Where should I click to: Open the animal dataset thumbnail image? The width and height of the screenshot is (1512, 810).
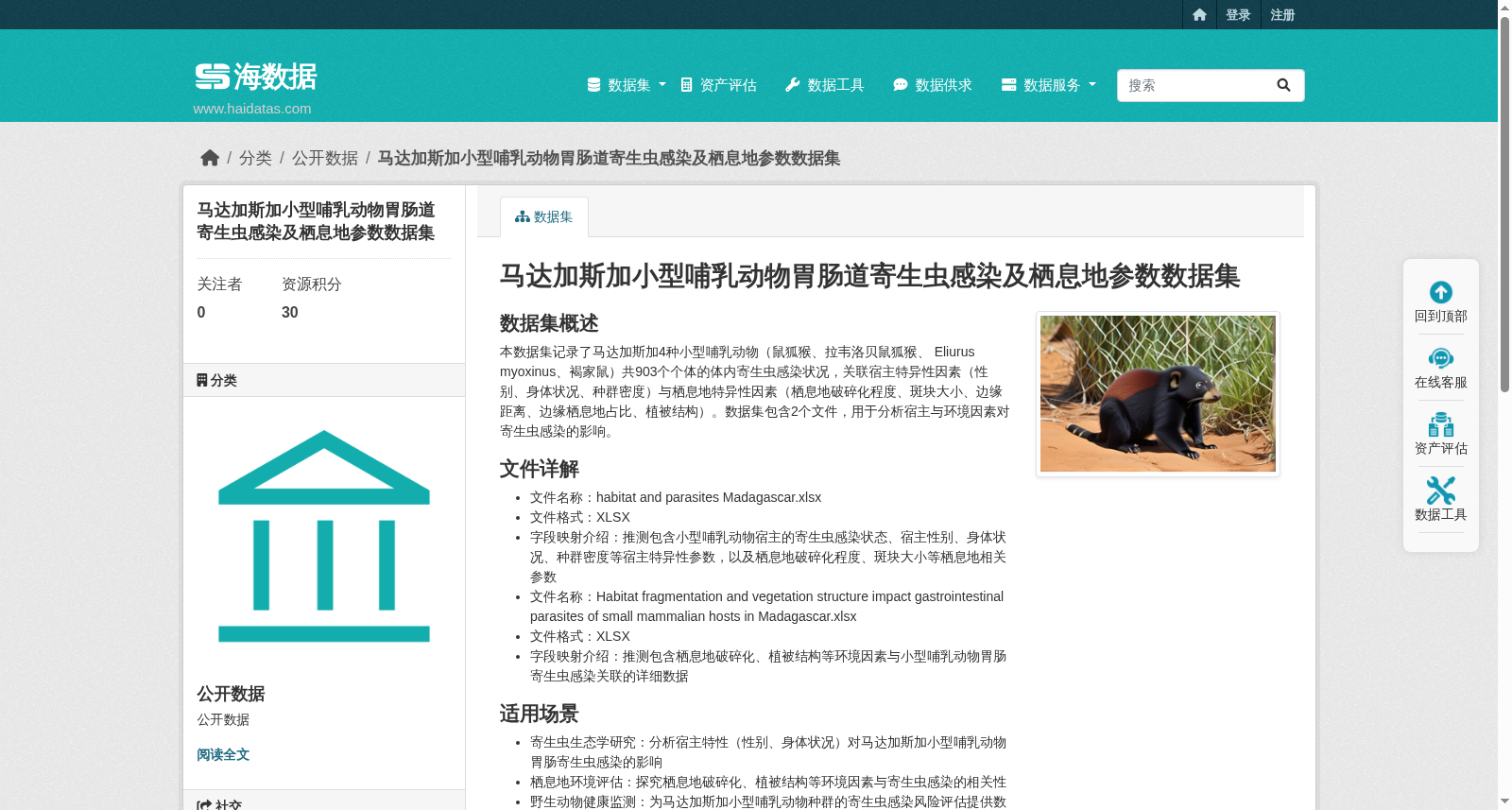click(1158, 394)
